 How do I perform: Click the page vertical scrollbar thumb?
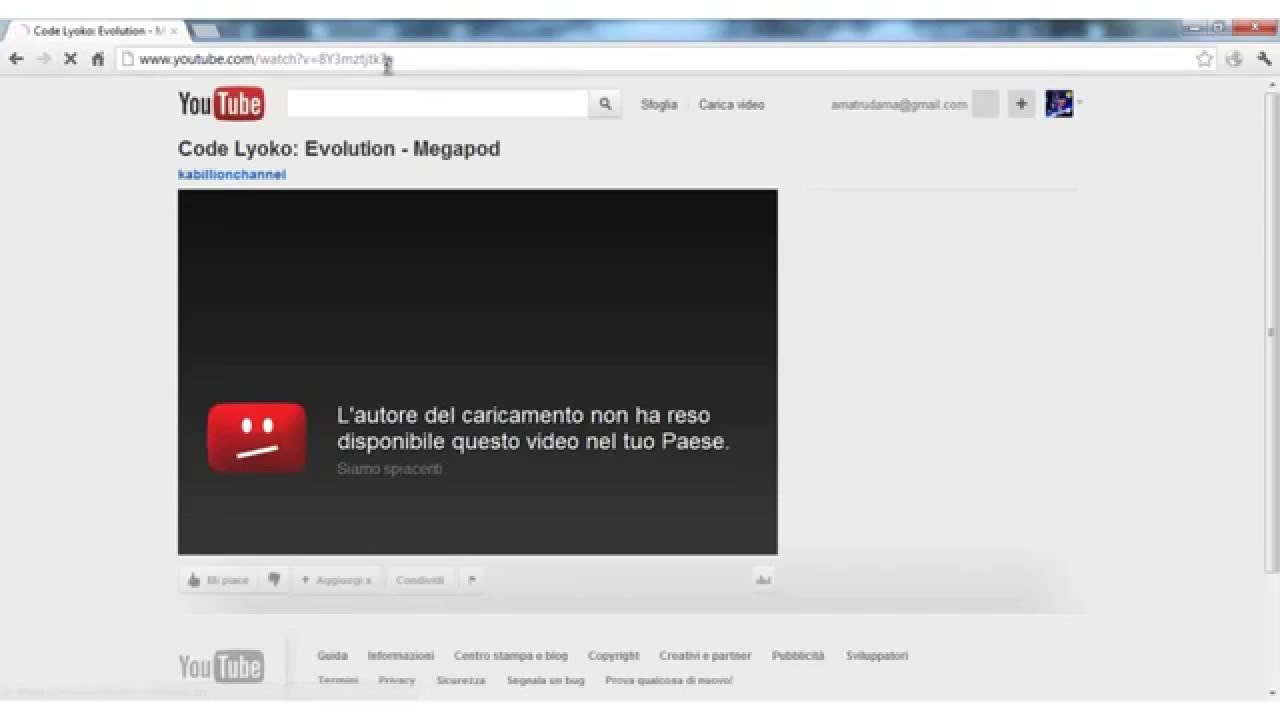[1272, 333]
